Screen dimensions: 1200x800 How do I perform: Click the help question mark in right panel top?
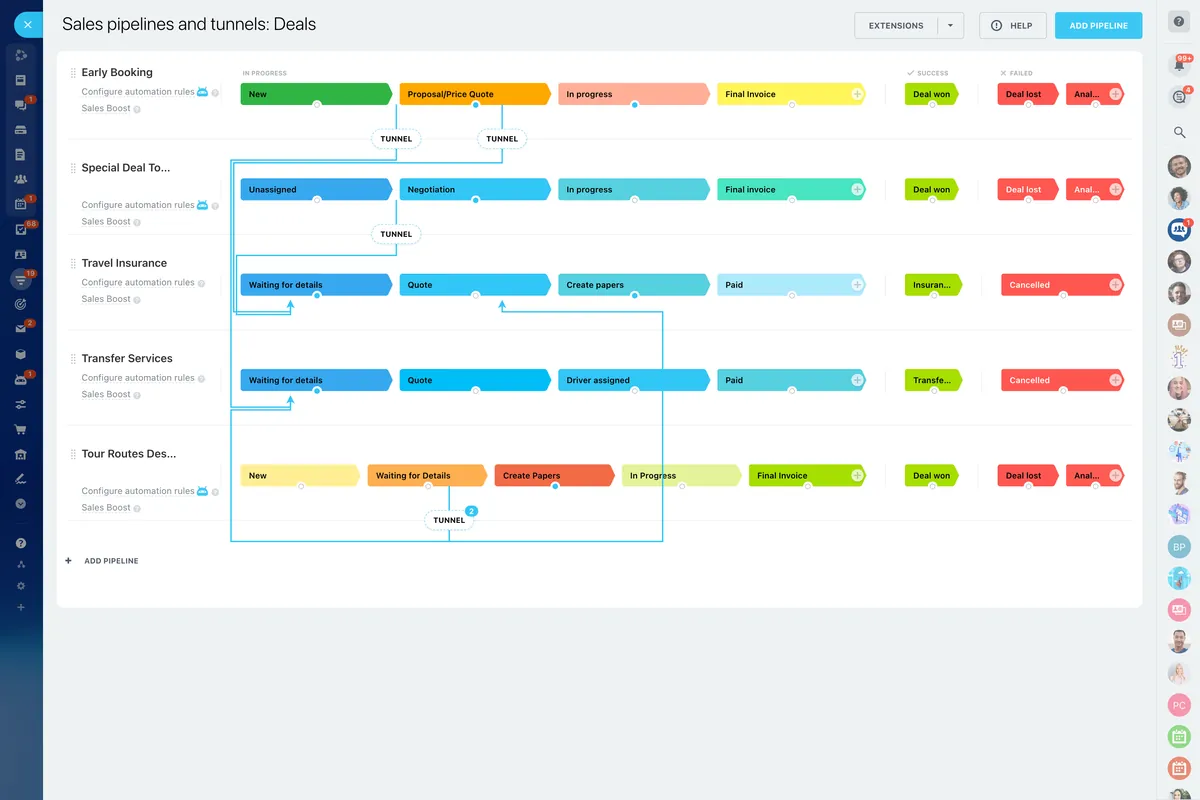[x=1179, y=22]
